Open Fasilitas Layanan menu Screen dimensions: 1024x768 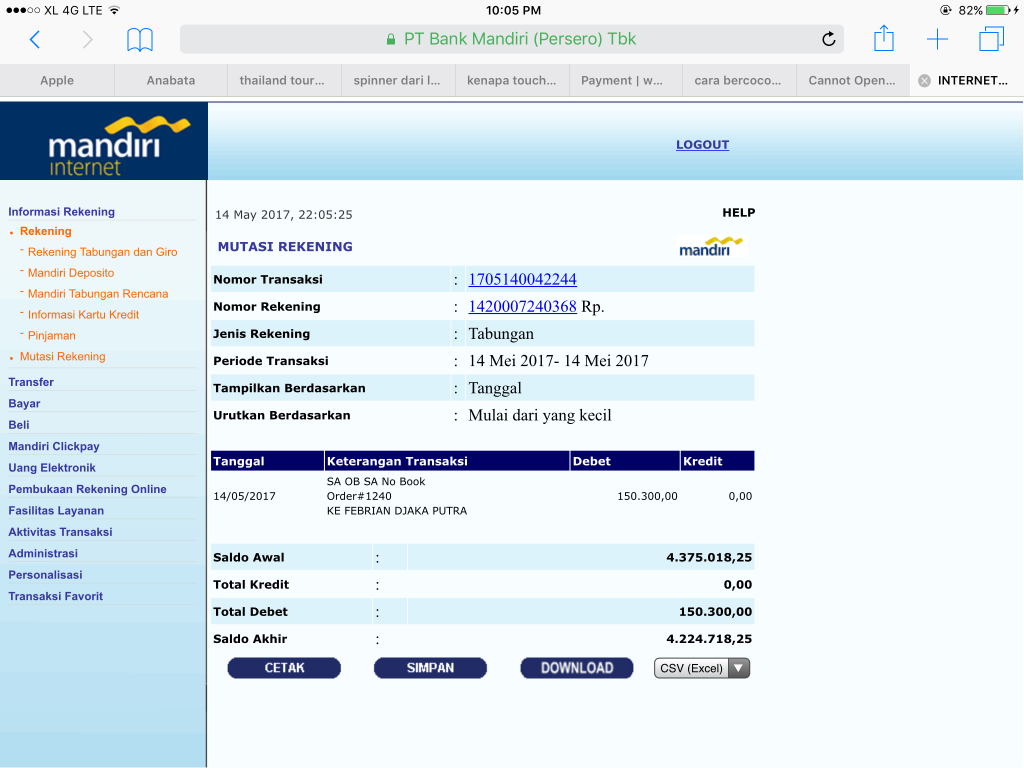point(56,511)
